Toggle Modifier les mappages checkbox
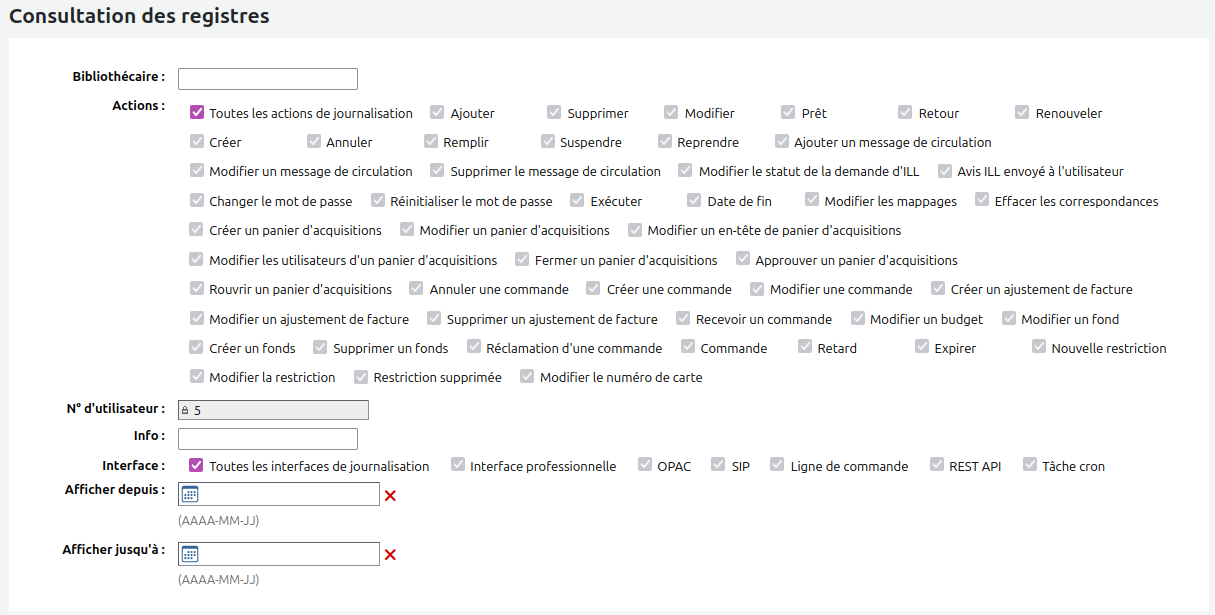The image size is (1215, 615). click(812, 201)
